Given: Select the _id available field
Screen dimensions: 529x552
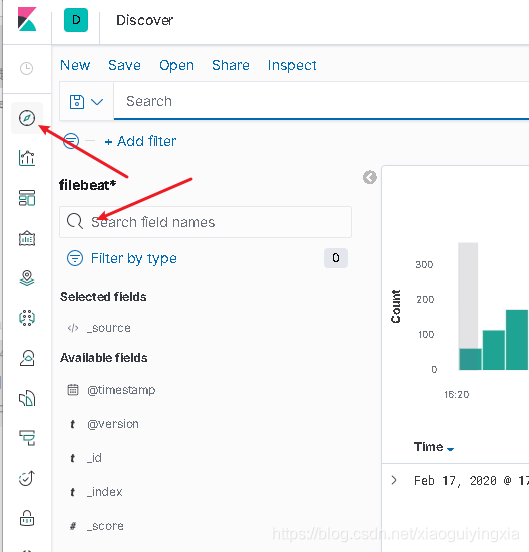Looking at the screenshot, I should coord(94,458).
